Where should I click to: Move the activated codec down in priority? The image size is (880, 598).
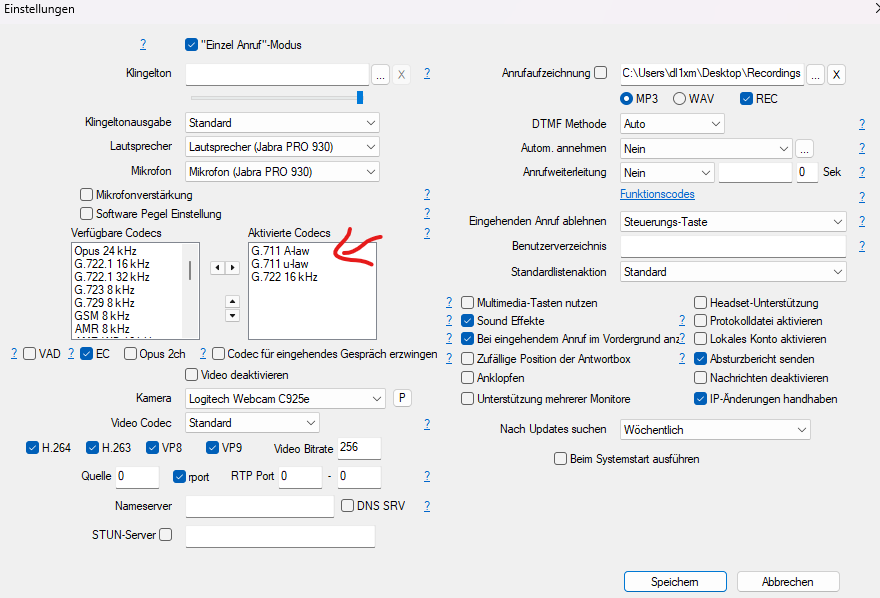233,316
